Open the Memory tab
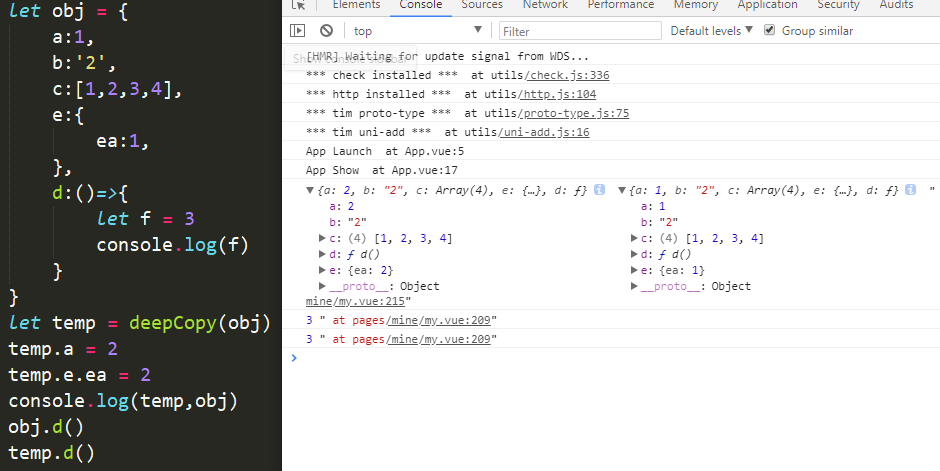 coord(695,5)
